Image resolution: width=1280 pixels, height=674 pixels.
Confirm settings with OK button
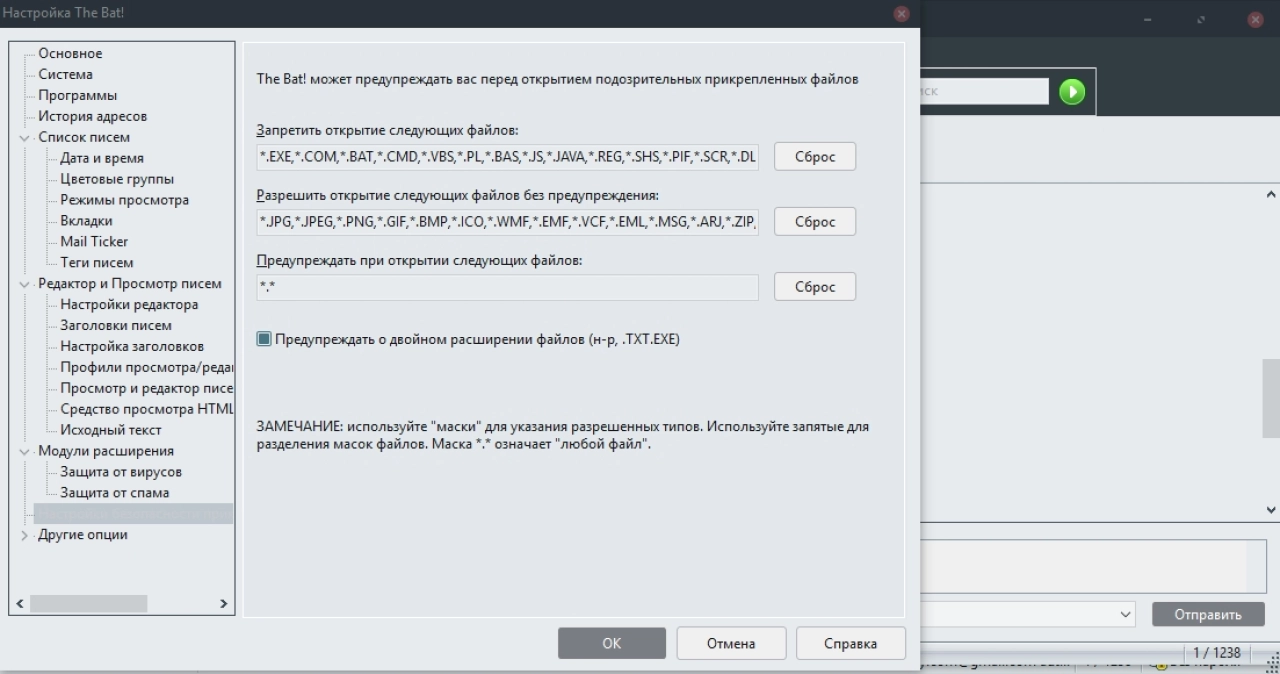tap(612, 644)
